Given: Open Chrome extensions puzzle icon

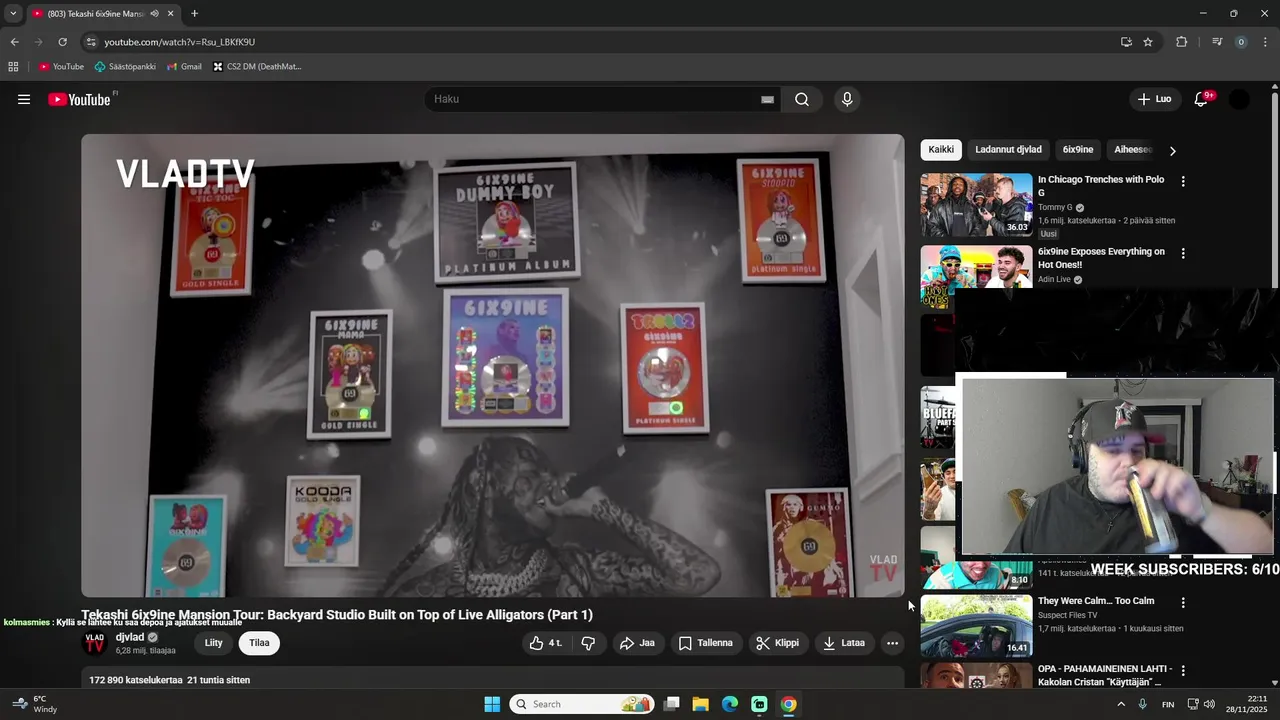Looking at the screenshot, I should pos(1181,42).
